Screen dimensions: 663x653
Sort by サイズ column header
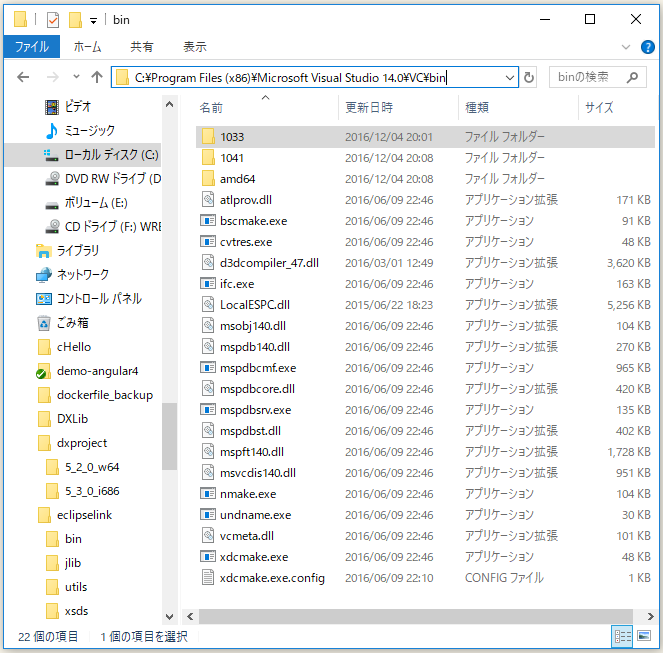599,107
